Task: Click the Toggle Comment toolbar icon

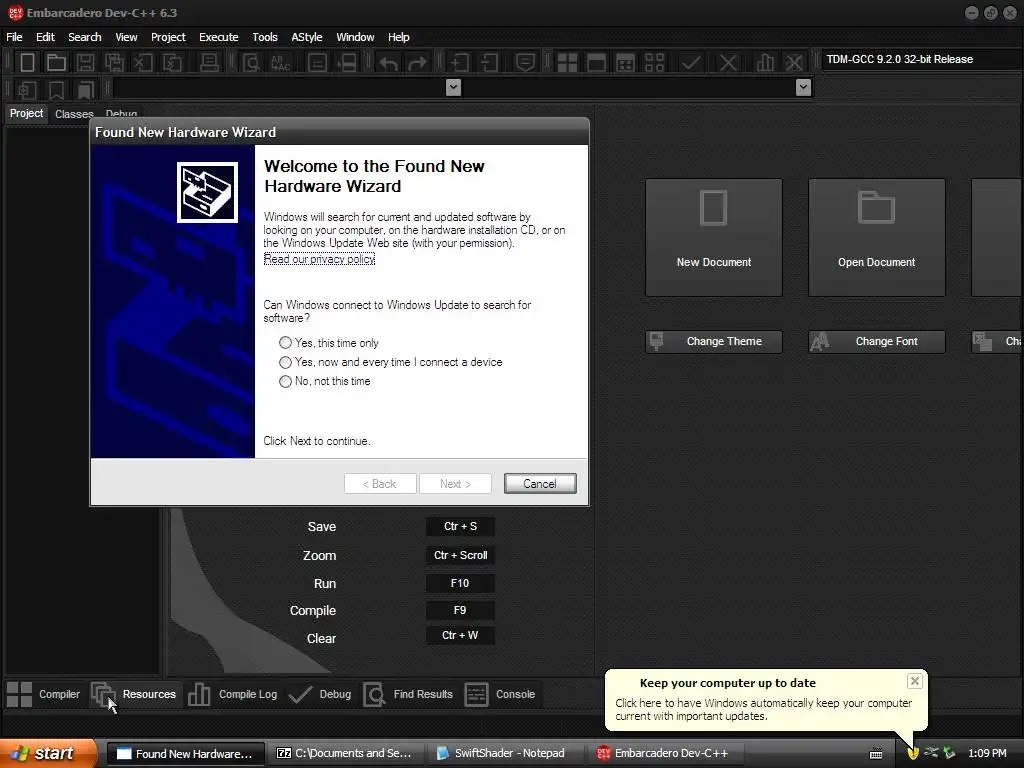Action: coord(524,63)
